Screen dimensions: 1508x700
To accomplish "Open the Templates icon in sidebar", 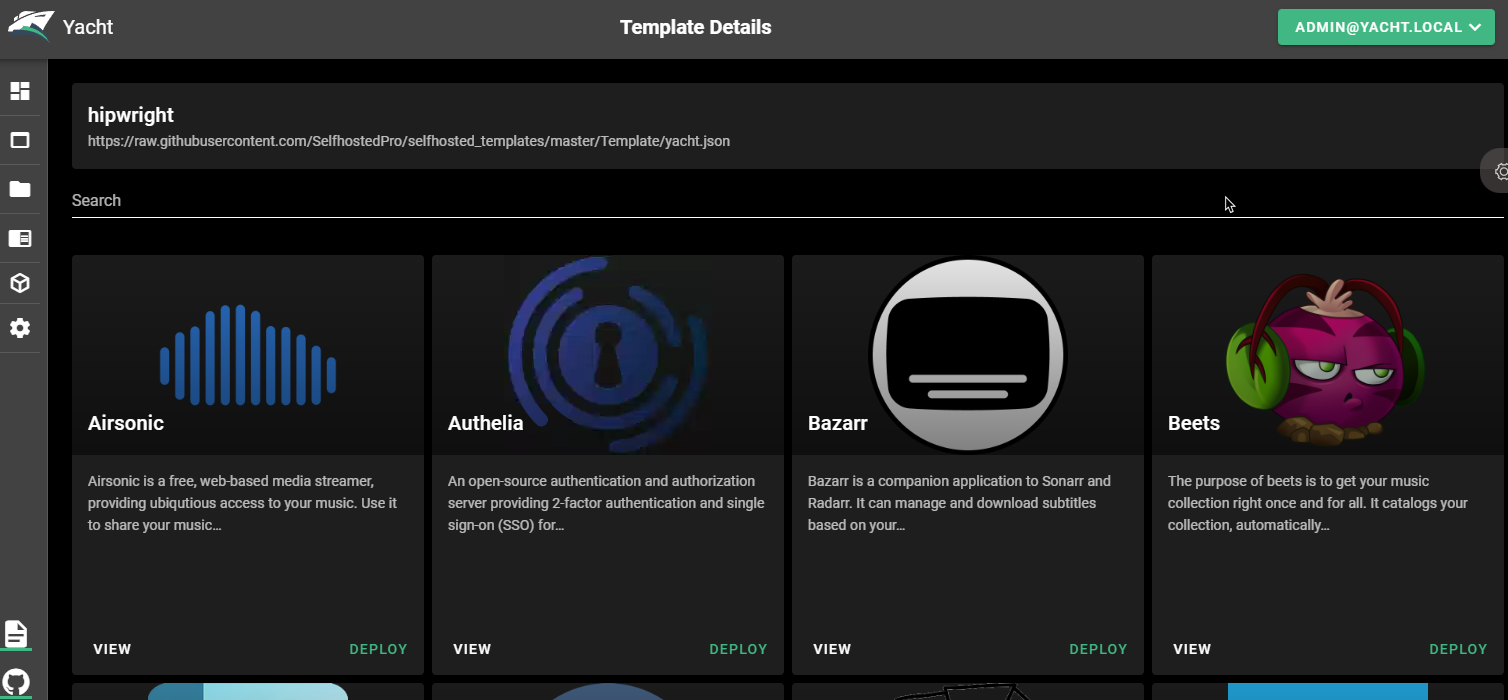I will pos(20,238).
